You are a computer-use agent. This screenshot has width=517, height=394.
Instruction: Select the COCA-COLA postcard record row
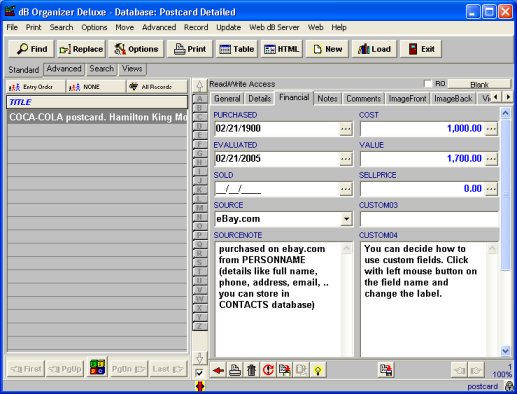pos(97,117)
